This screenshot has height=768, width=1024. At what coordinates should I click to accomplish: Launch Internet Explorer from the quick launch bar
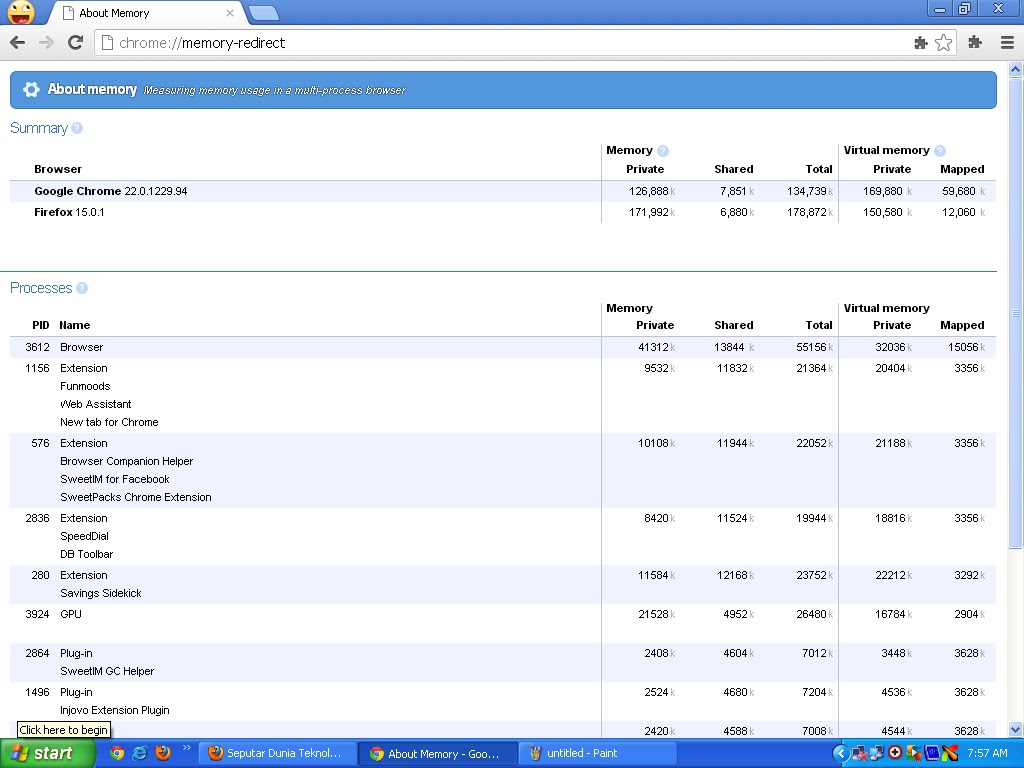[140, 753]
